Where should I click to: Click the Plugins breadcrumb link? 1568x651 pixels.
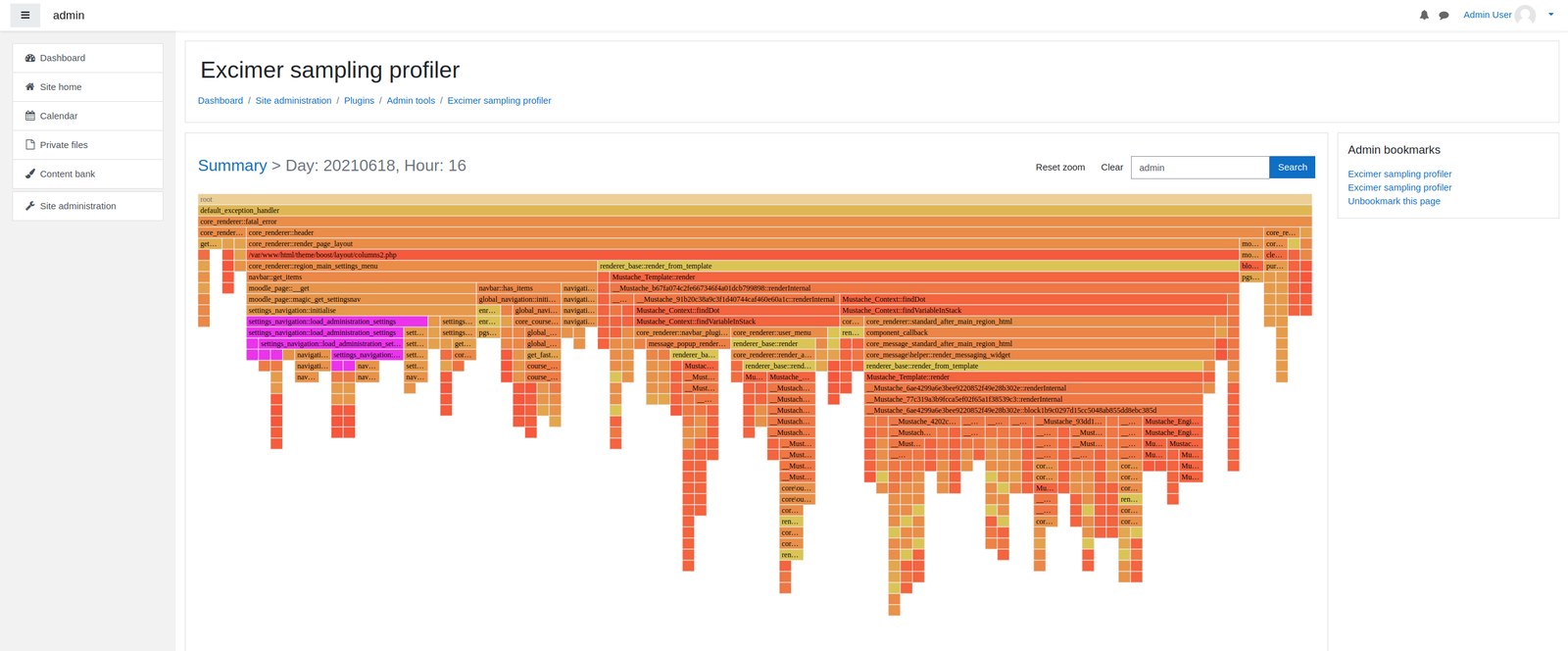[x=359, y=100]
